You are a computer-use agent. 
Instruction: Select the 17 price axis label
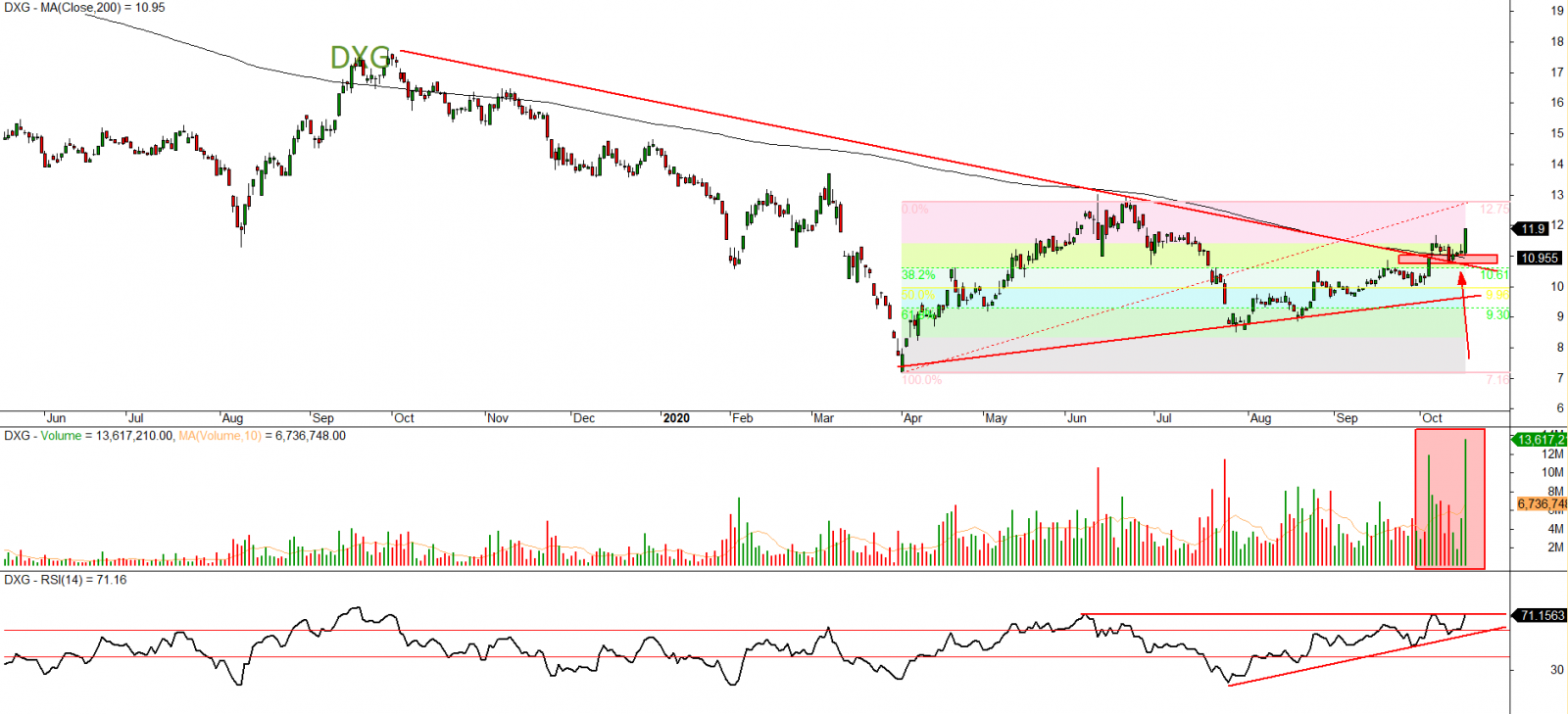pos(1557,71)
